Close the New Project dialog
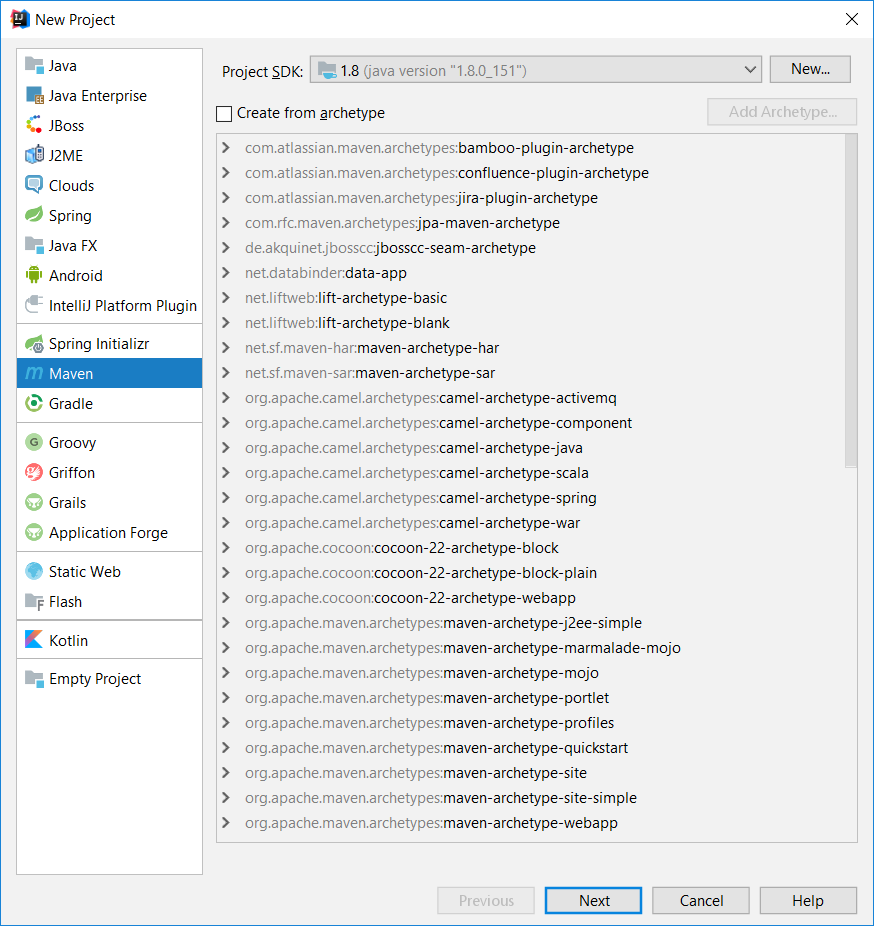Viewport: 874px width, 926px height. pyautogui.click(x=851, y=19)
